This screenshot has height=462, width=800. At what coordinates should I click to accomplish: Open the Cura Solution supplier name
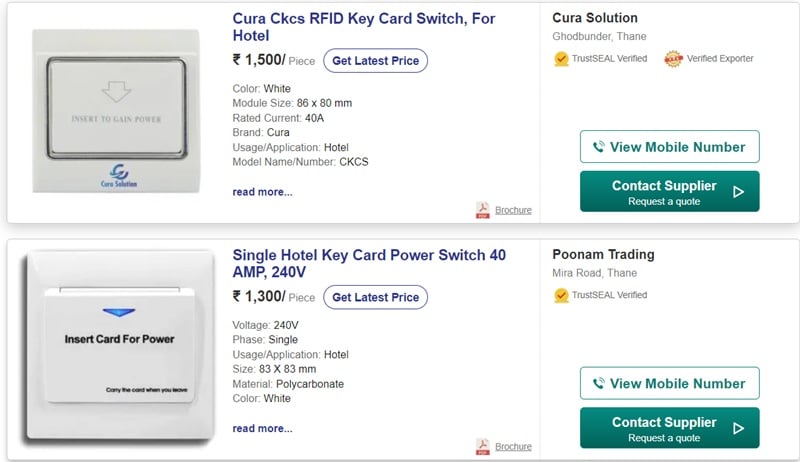[x=595, y=18]
